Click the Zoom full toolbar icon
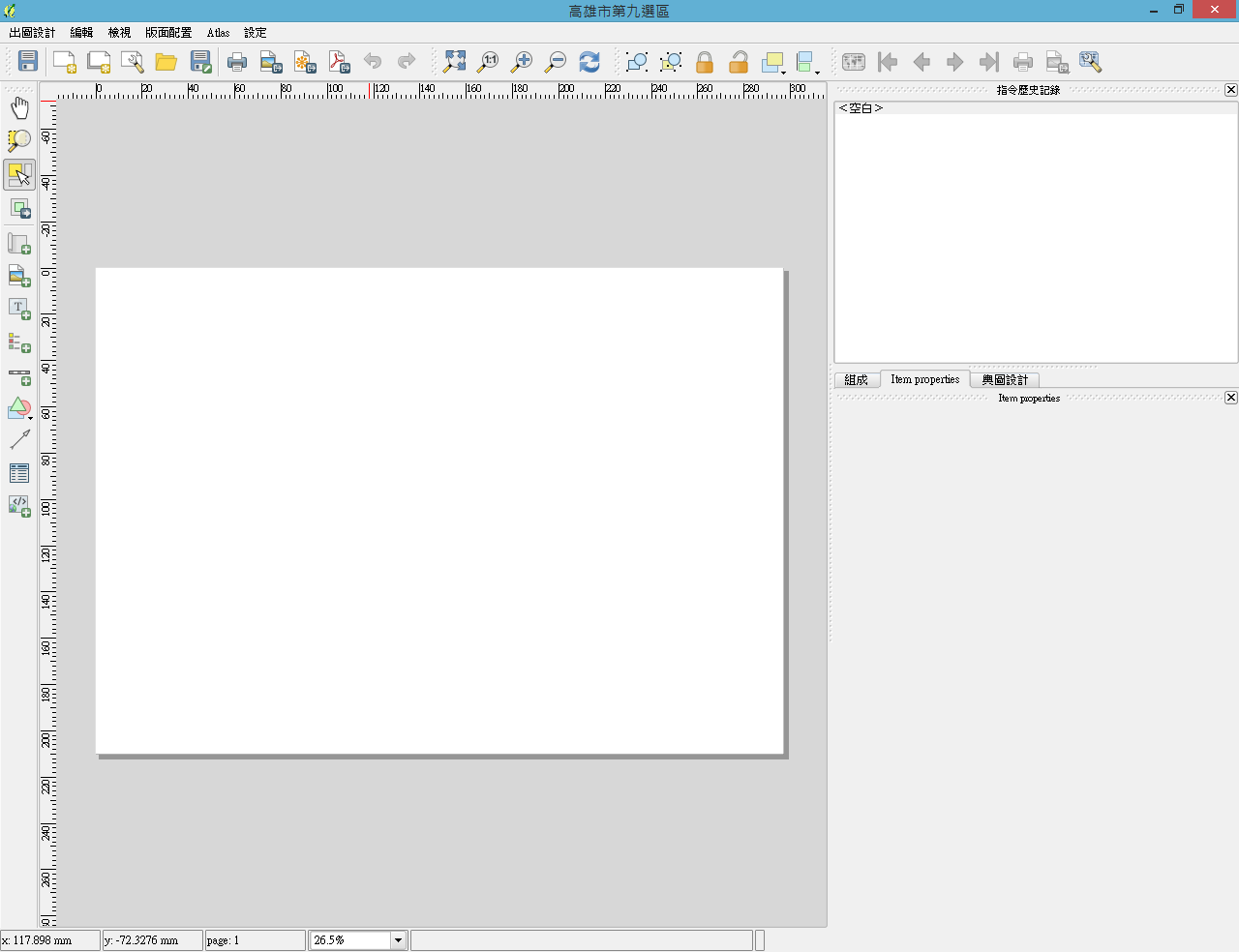This screenshot has height=952, width=1239. point(454,62)
